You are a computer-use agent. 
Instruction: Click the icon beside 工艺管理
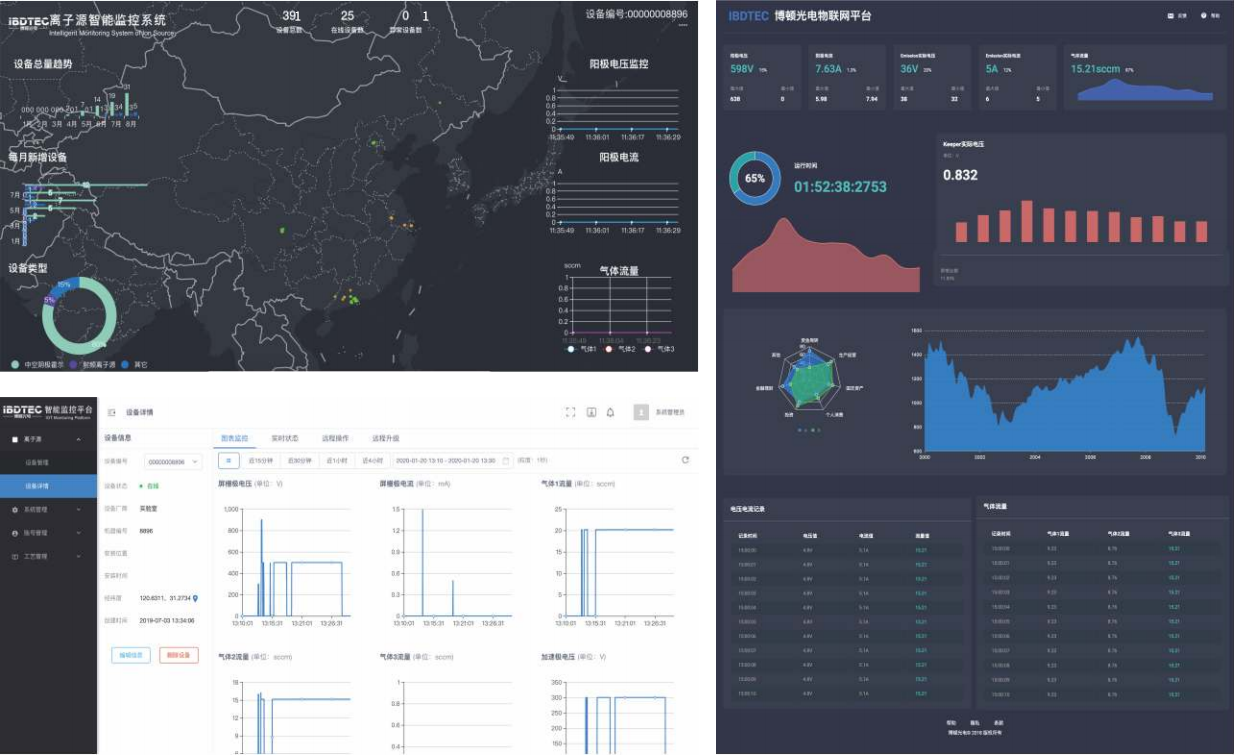[14, 555]
